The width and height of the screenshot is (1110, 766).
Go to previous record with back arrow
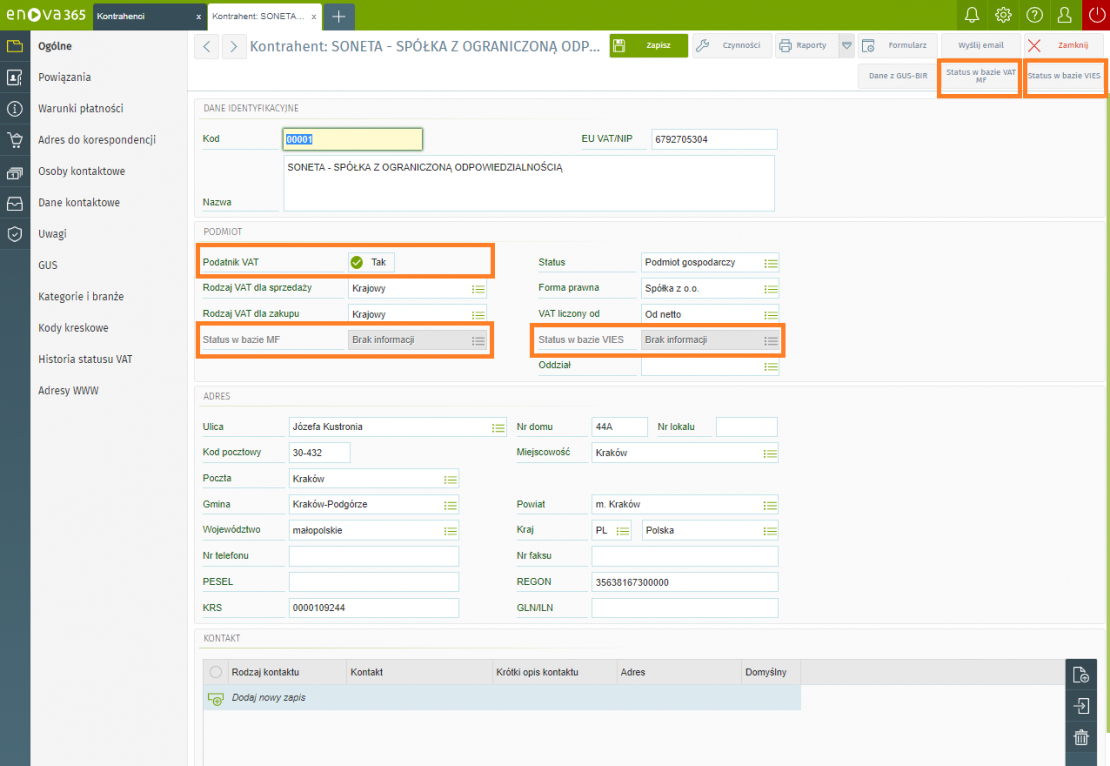point(206,46)
